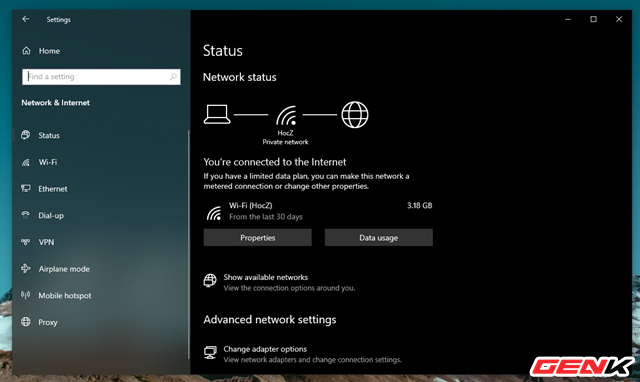Image resolution: width=640 pixels, height=382 pixels.
Task: Click the 3.18 GB usage value
Action: (x=420, y=205)
